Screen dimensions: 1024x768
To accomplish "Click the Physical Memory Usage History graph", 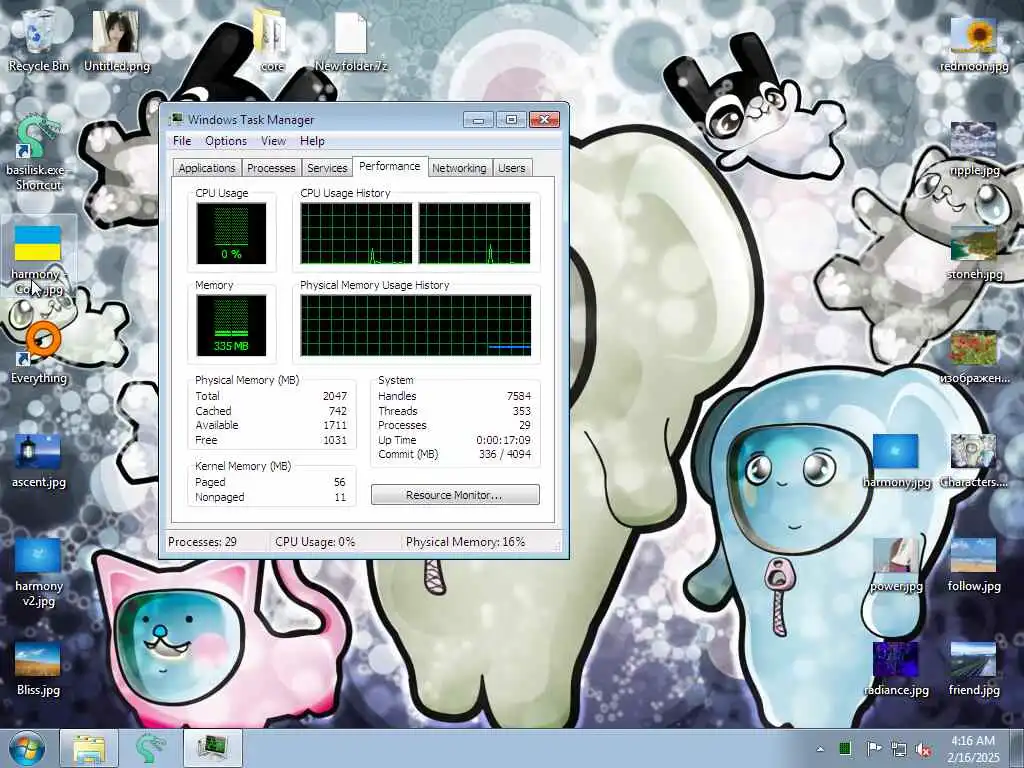I will 416,325.
